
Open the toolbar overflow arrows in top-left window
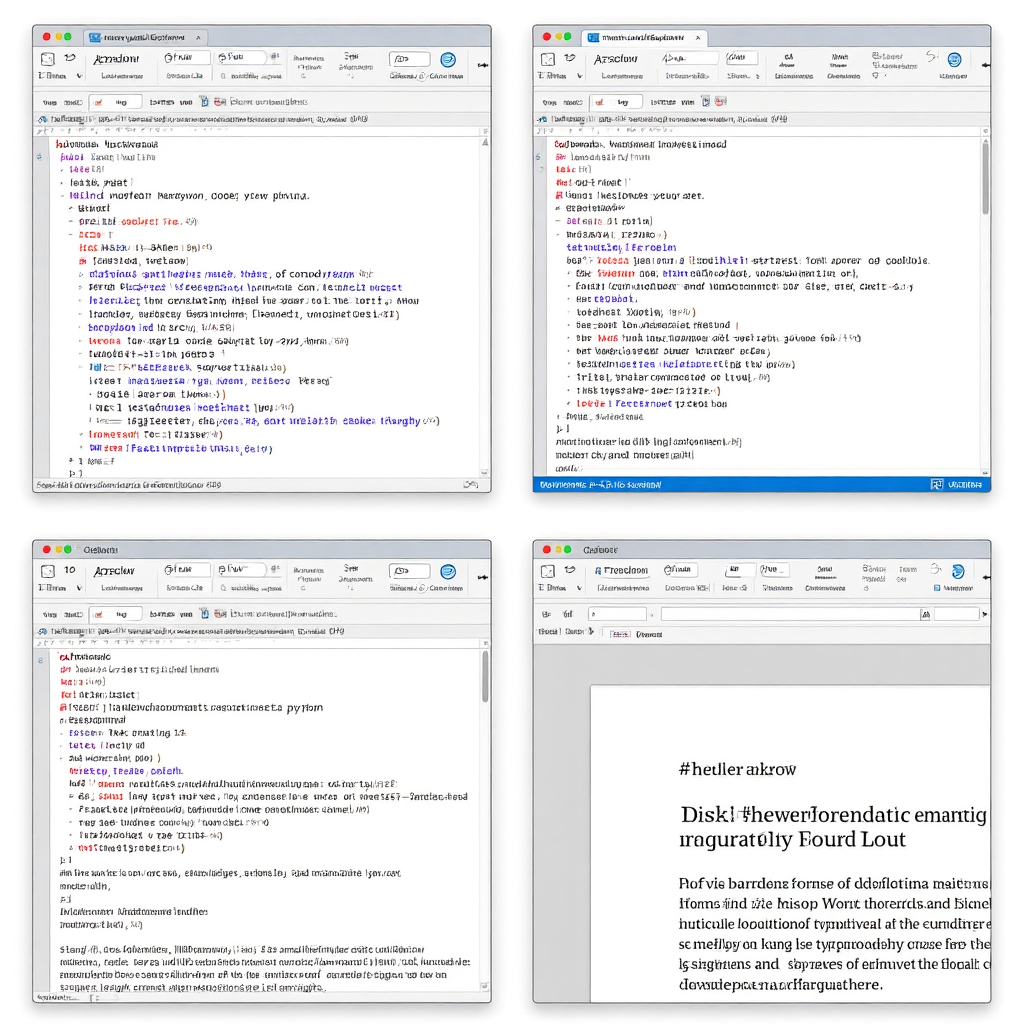coord(483,65)
